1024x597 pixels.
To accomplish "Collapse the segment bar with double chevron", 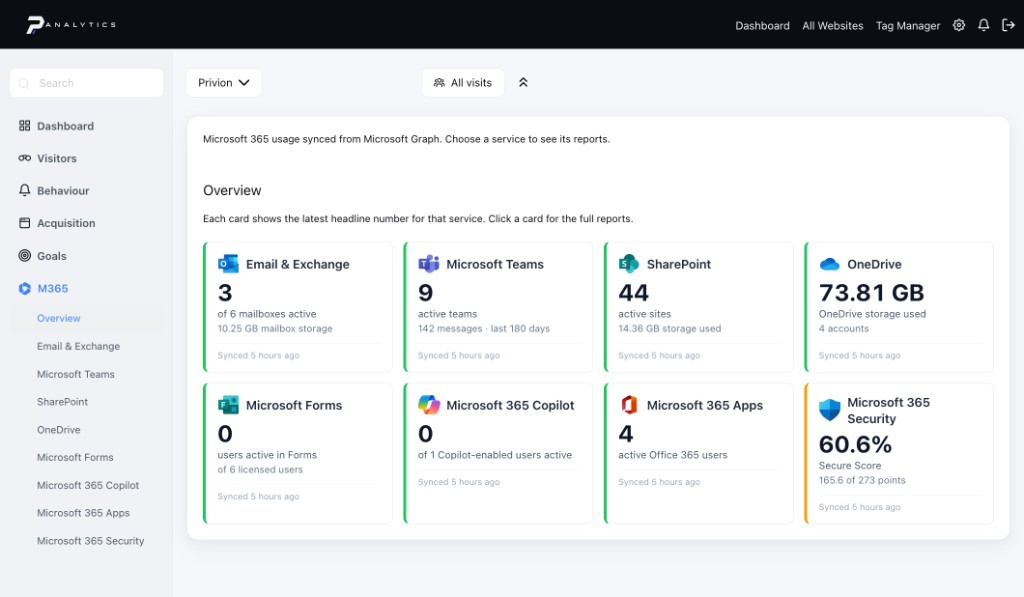I will coord(523,82).
